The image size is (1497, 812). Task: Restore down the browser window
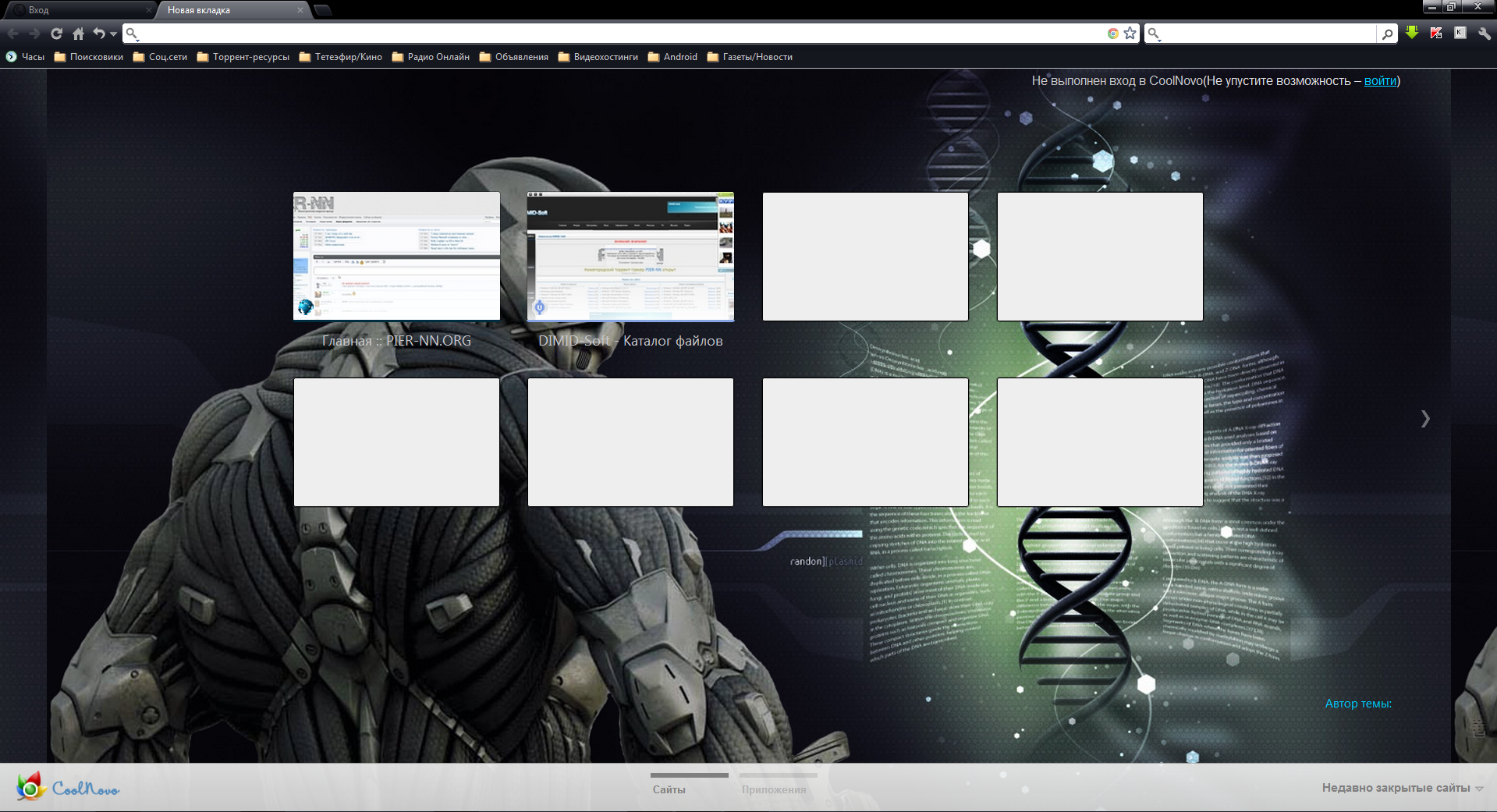click(x=1451, y=7)
